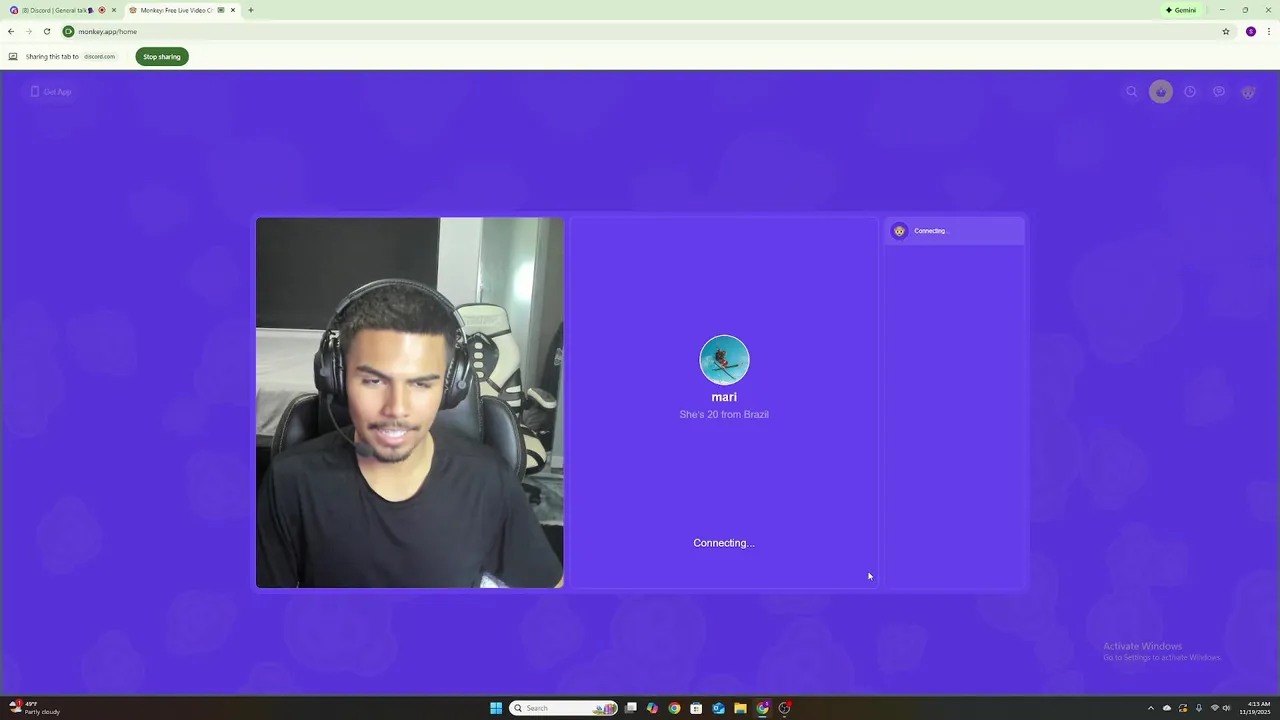Screen dimensions: 1280x720
Task: View site information icon in address bar
Action: [x=69, y=31]
